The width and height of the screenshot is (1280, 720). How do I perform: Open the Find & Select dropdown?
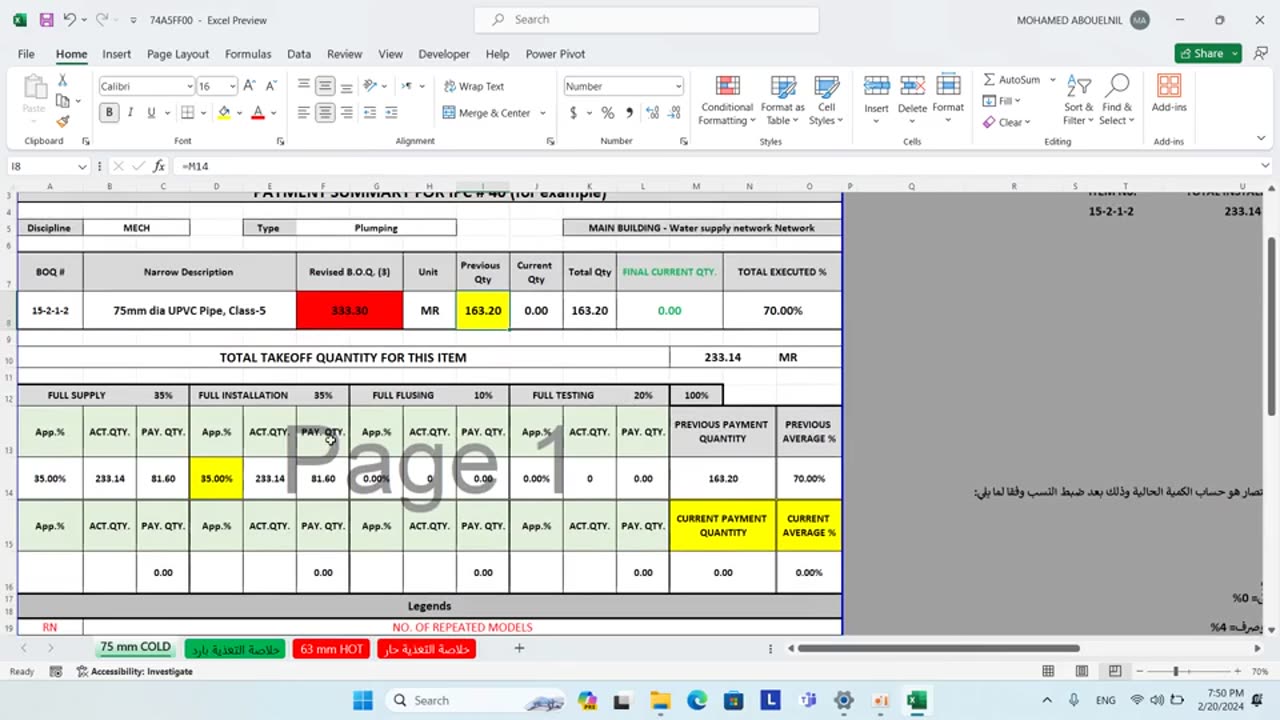click(x=1116, y=100)
